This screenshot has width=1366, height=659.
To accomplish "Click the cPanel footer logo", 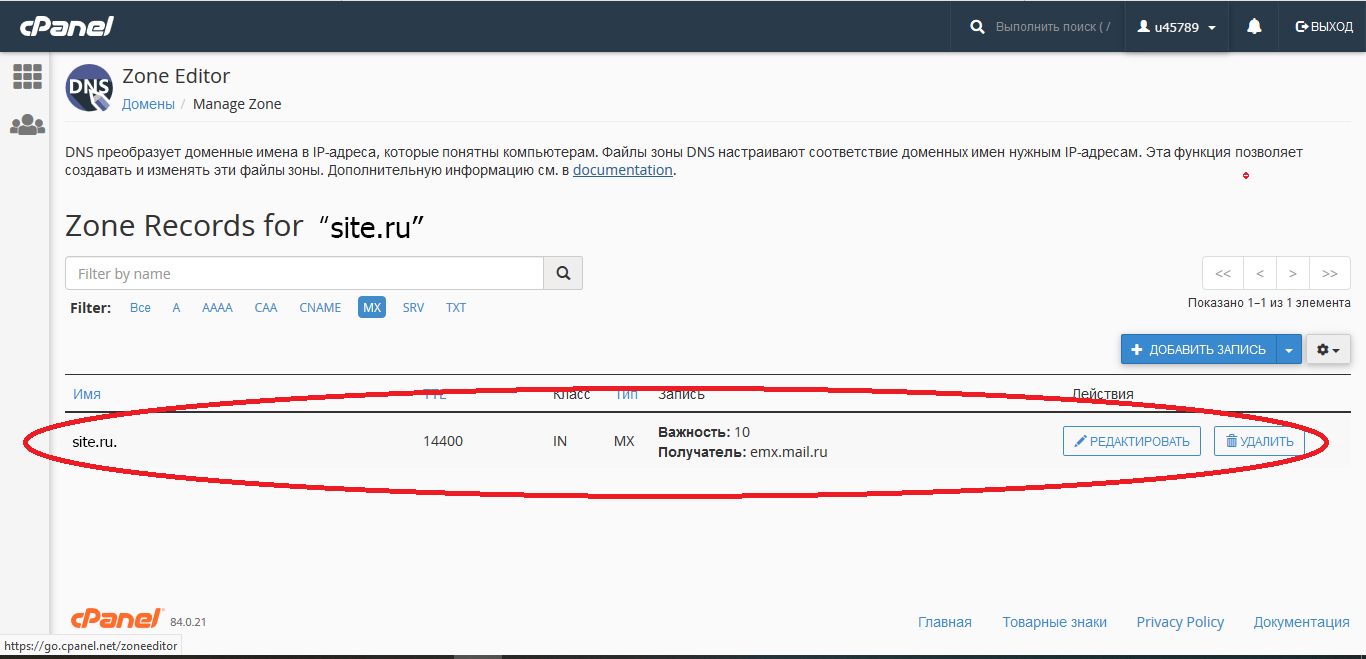I will (x=116, y=619).
